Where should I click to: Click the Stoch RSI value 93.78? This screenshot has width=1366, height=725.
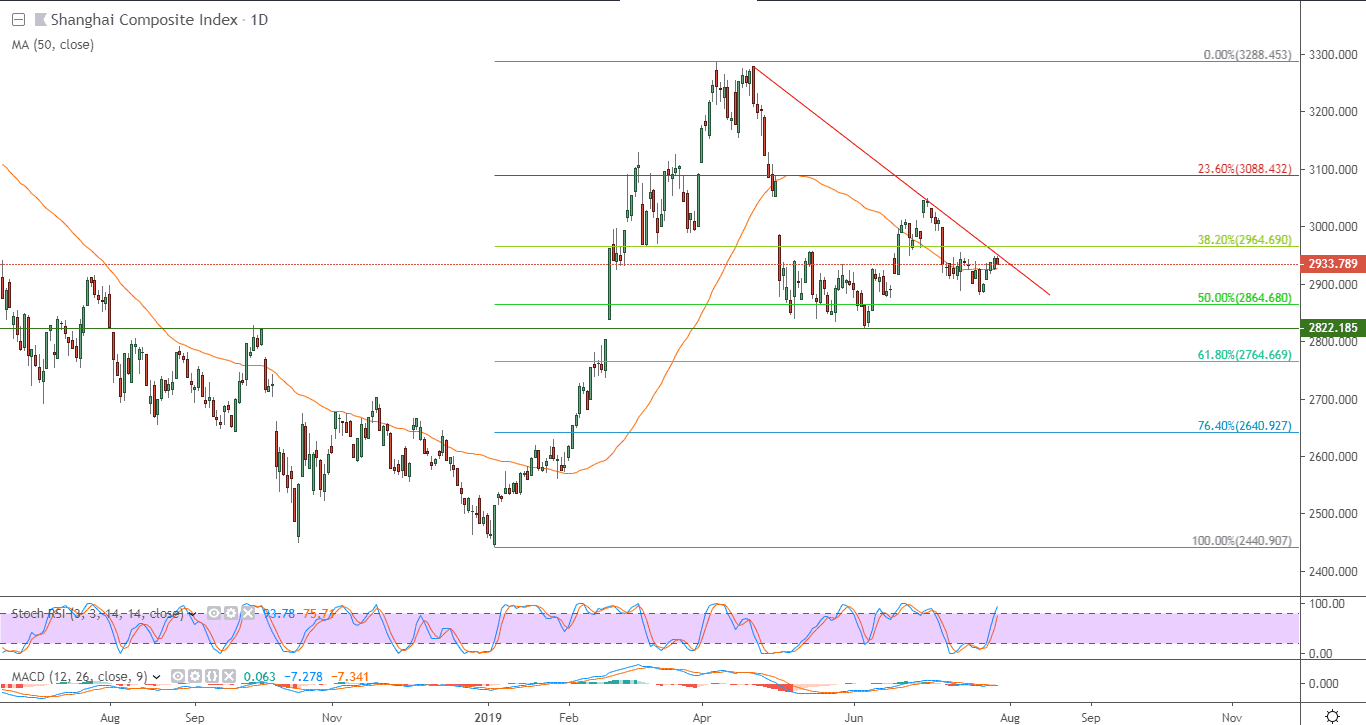coord(279,613)
